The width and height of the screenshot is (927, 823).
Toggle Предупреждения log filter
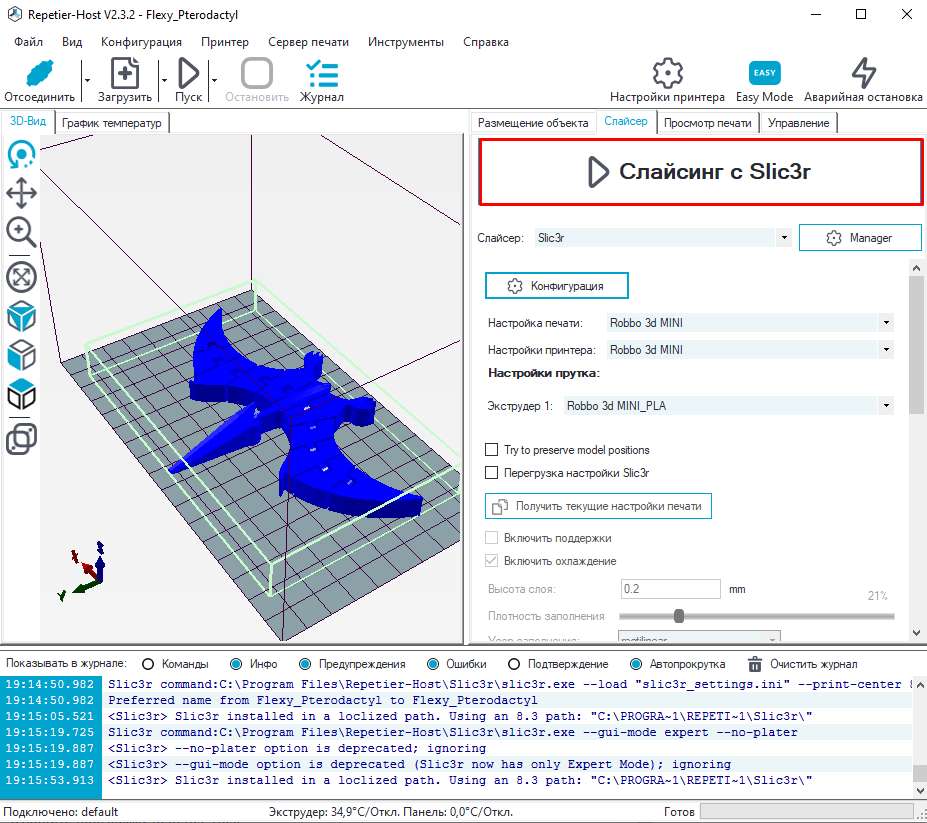click(305, 664)
